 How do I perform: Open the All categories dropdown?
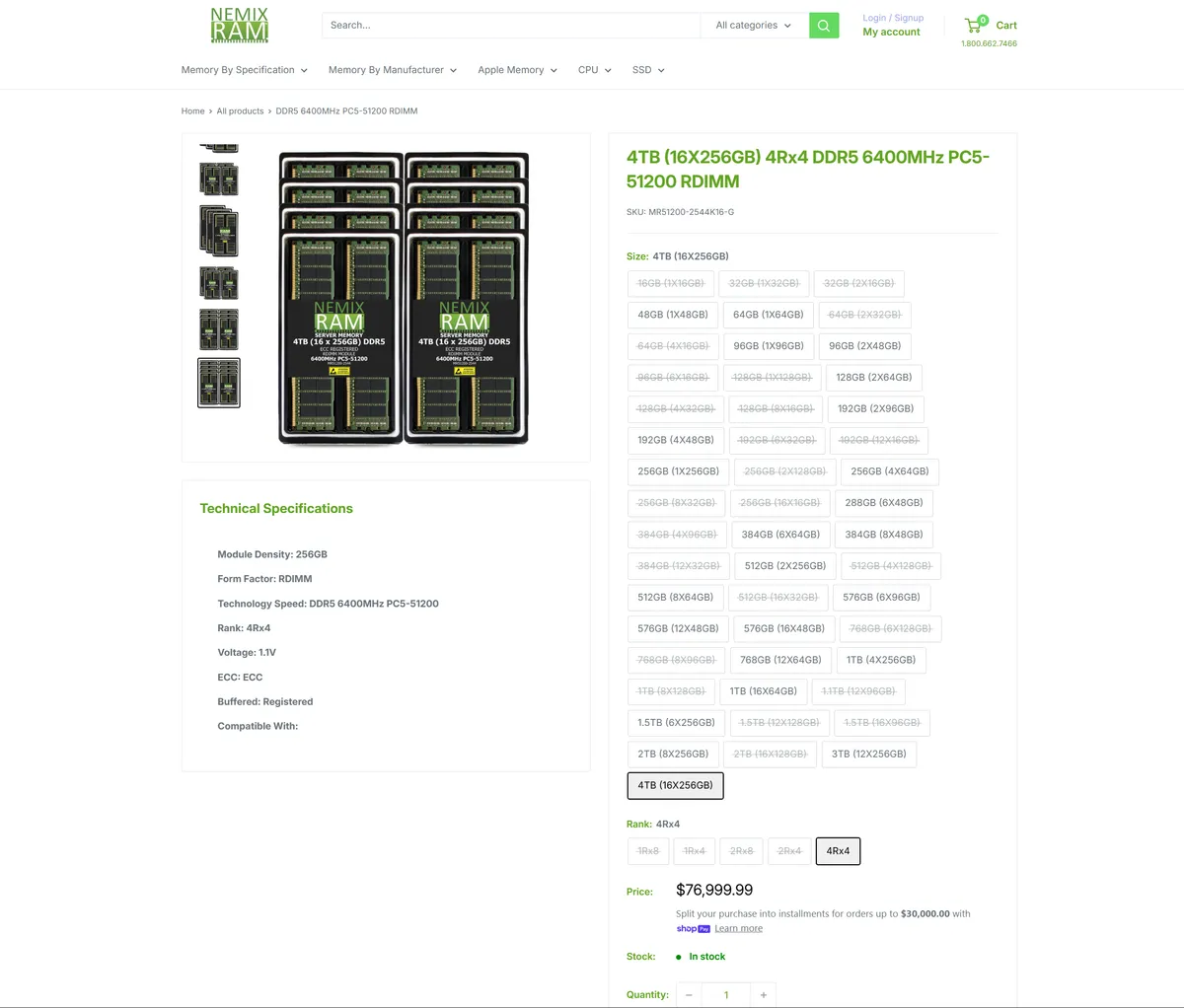point(753,25)
